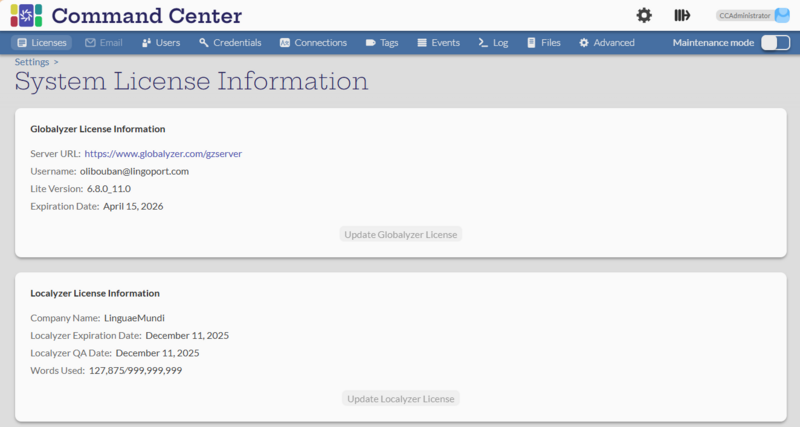Click the library bars icon in header
The width and height of the screenshot is (800, 427).
(683, 15)
